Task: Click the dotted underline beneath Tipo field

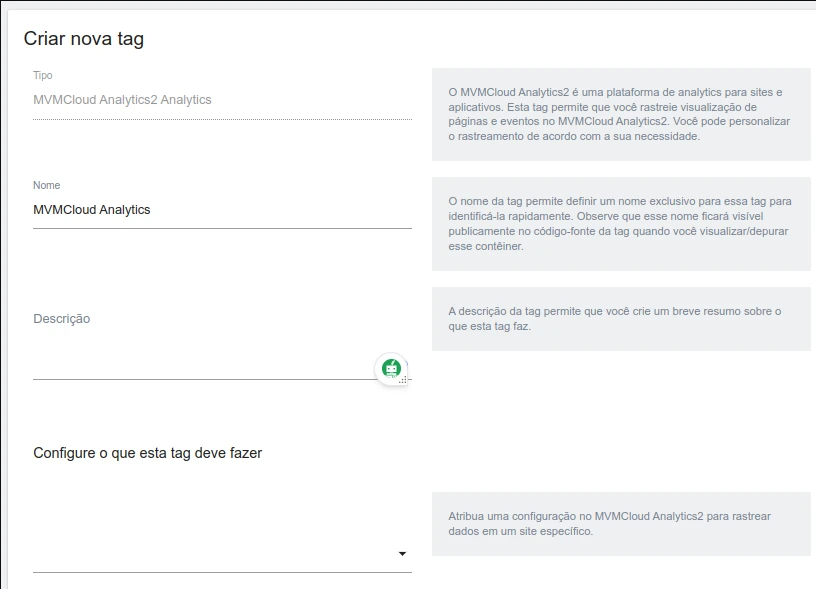Action: coord(222,119)
